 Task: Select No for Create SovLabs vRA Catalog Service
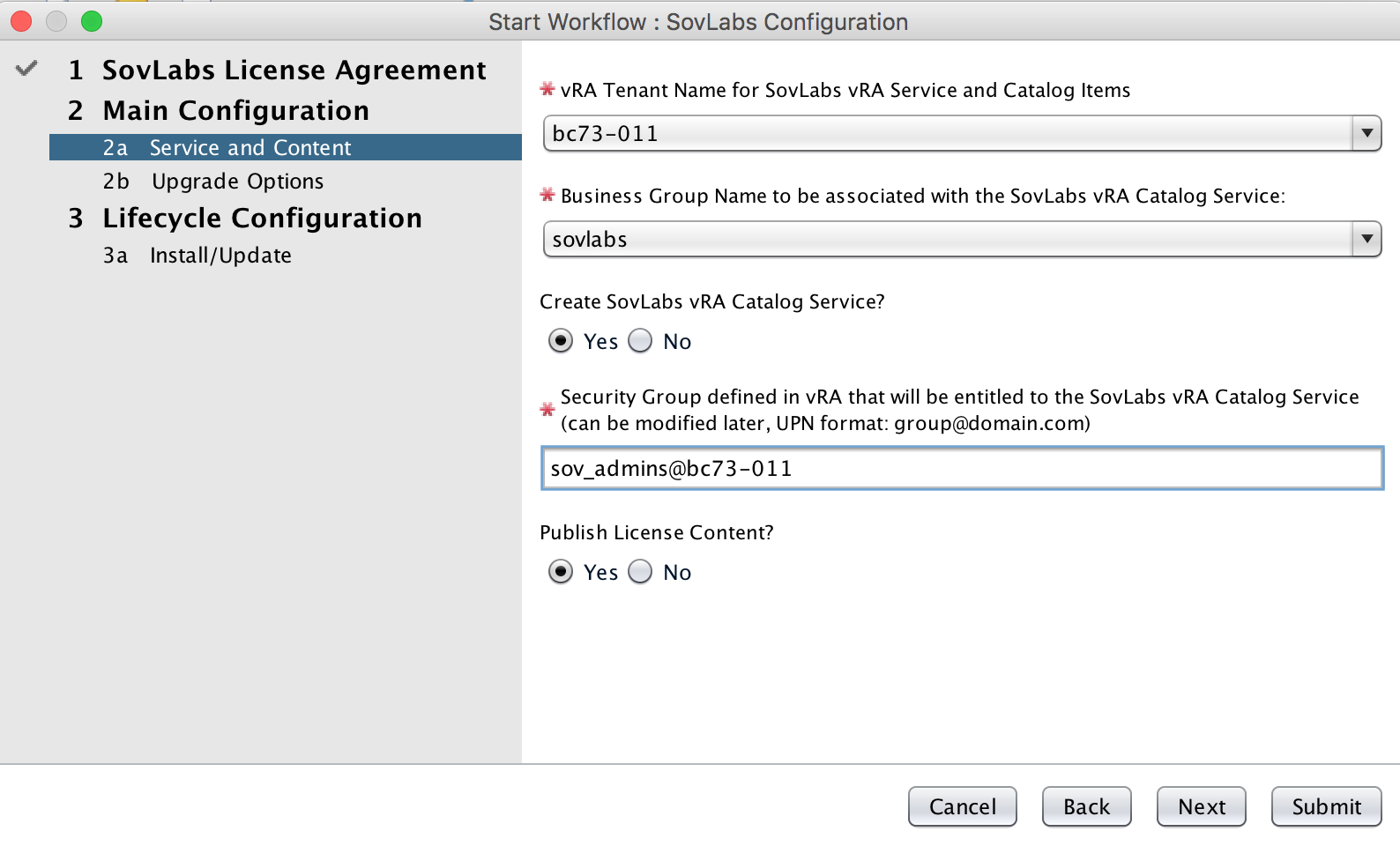640,341
